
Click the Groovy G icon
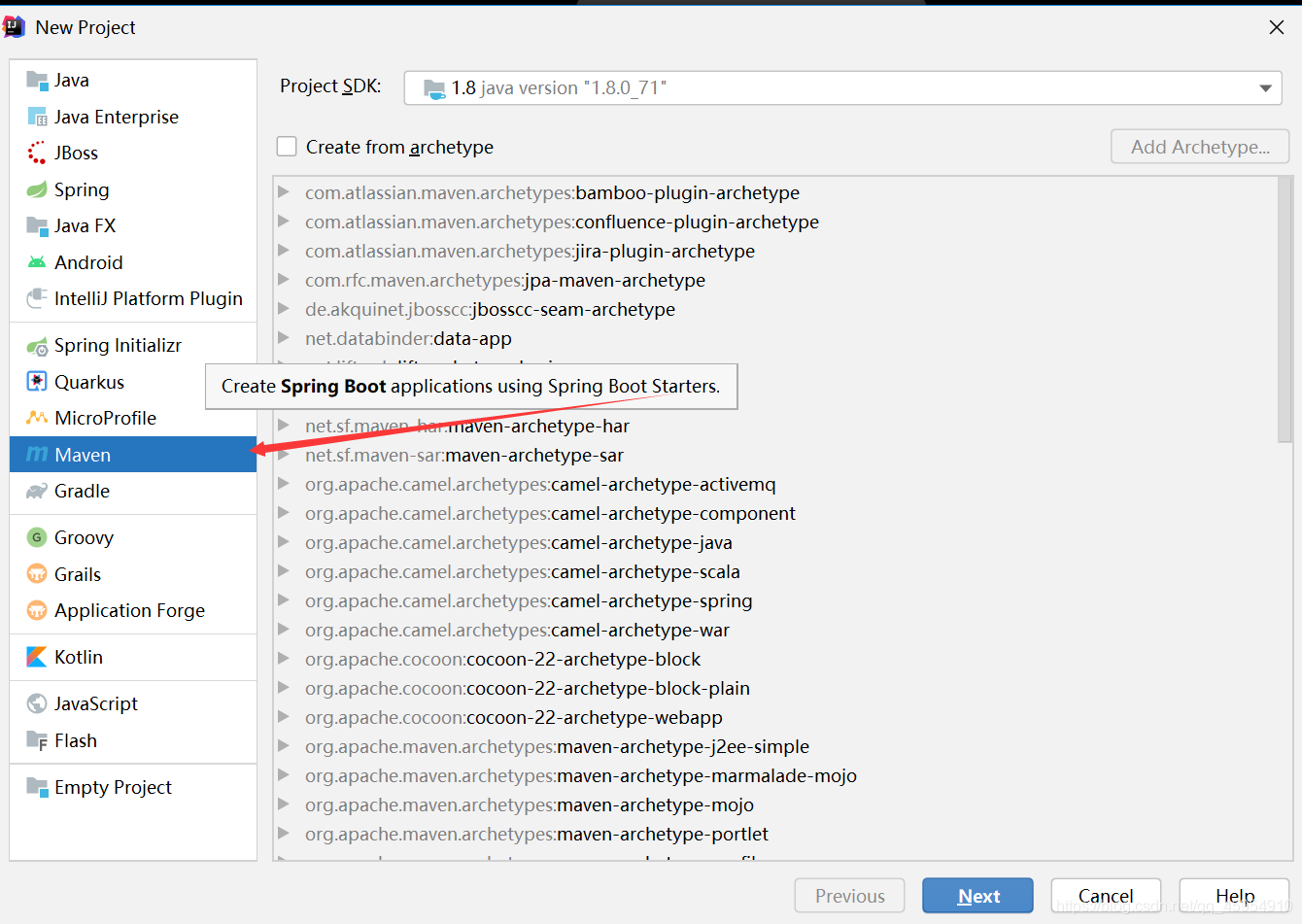pyautogui.click(x=37, y=538)
